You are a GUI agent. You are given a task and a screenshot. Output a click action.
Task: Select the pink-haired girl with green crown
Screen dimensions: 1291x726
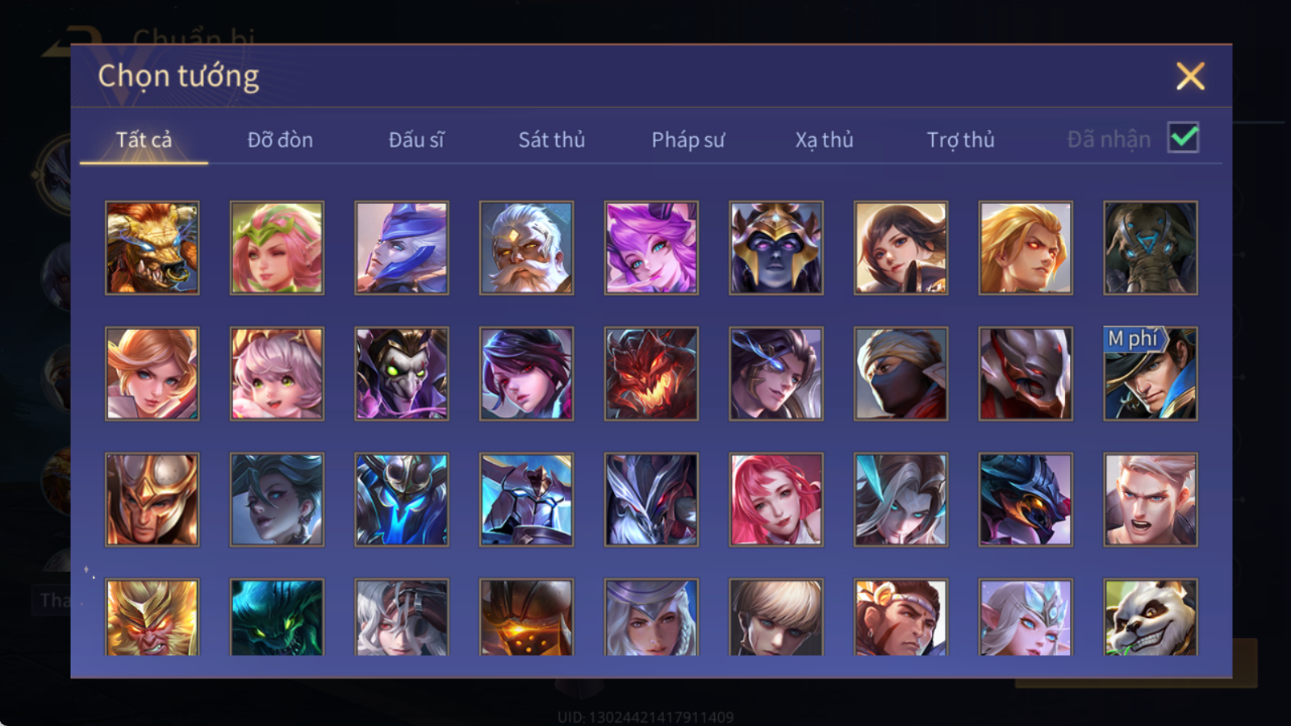coord(277,248)
